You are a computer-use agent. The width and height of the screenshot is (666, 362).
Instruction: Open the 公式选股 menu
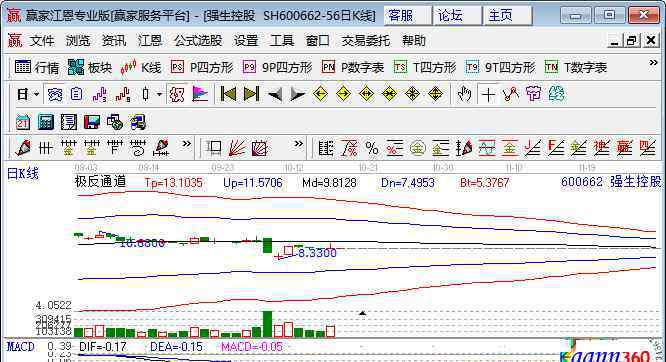(x=198, y=41)
